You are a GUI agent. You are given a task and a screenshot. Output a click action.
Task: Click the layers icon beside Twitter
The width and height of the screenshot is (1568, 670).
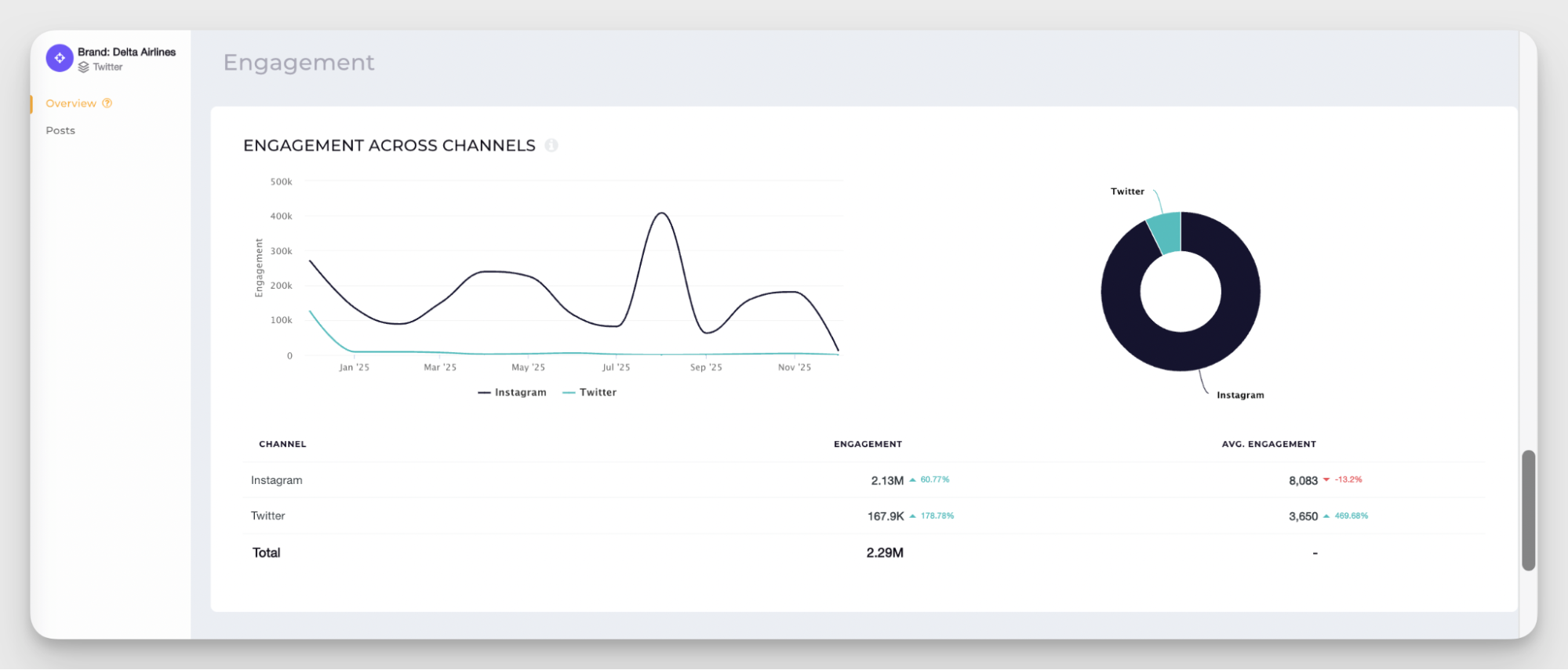click(x=83, y=67)
